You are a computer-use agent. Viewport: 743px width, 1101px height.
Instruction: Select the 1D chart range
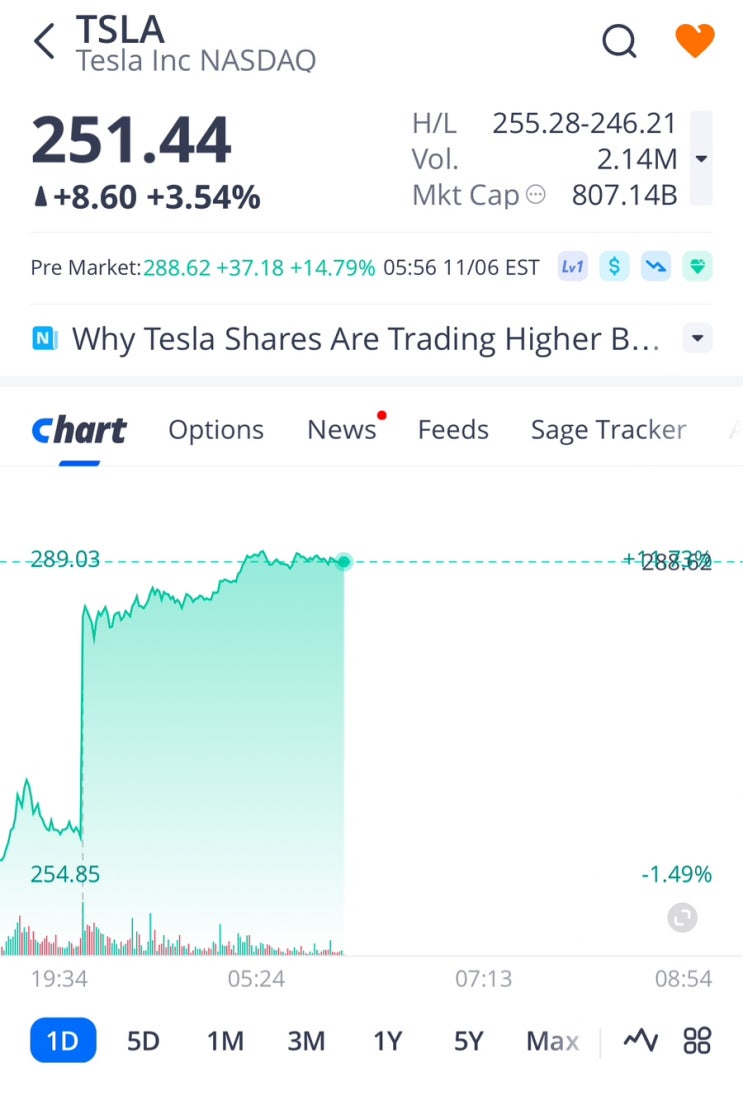[x=63, y=1041]
